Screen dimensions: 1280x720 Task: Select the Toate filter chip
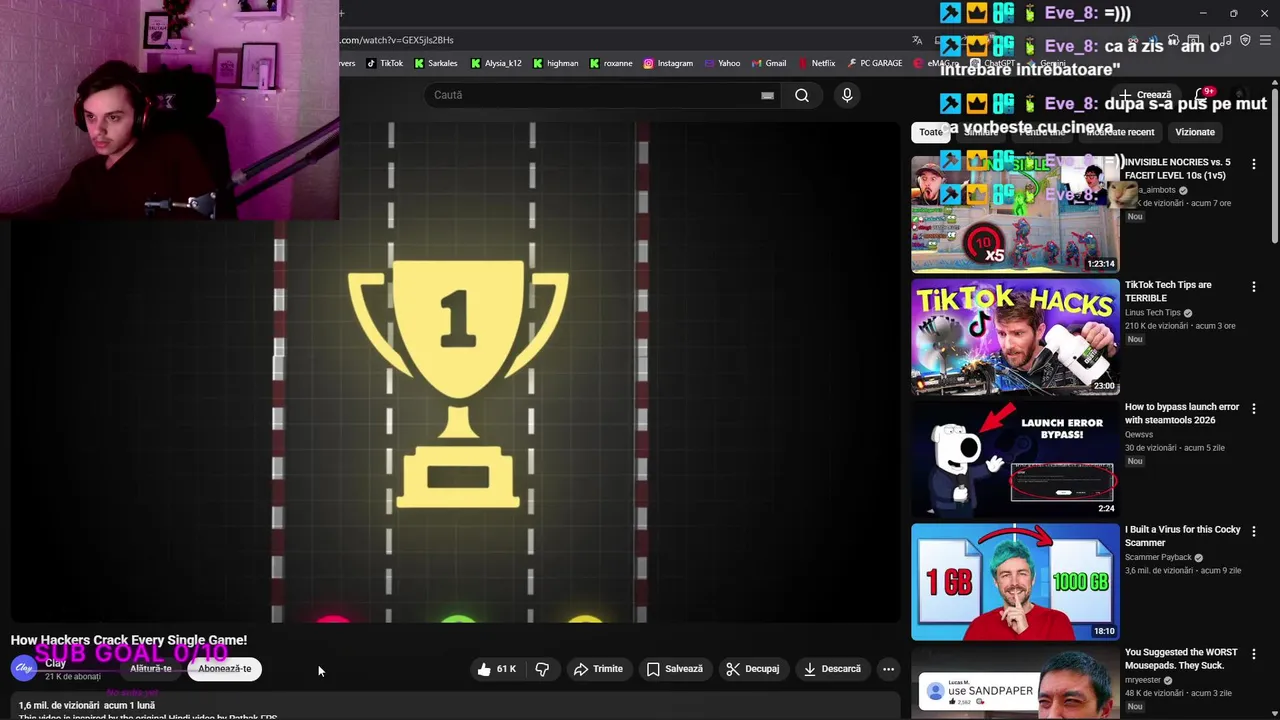pyautogui.click(x=931, y=132)
